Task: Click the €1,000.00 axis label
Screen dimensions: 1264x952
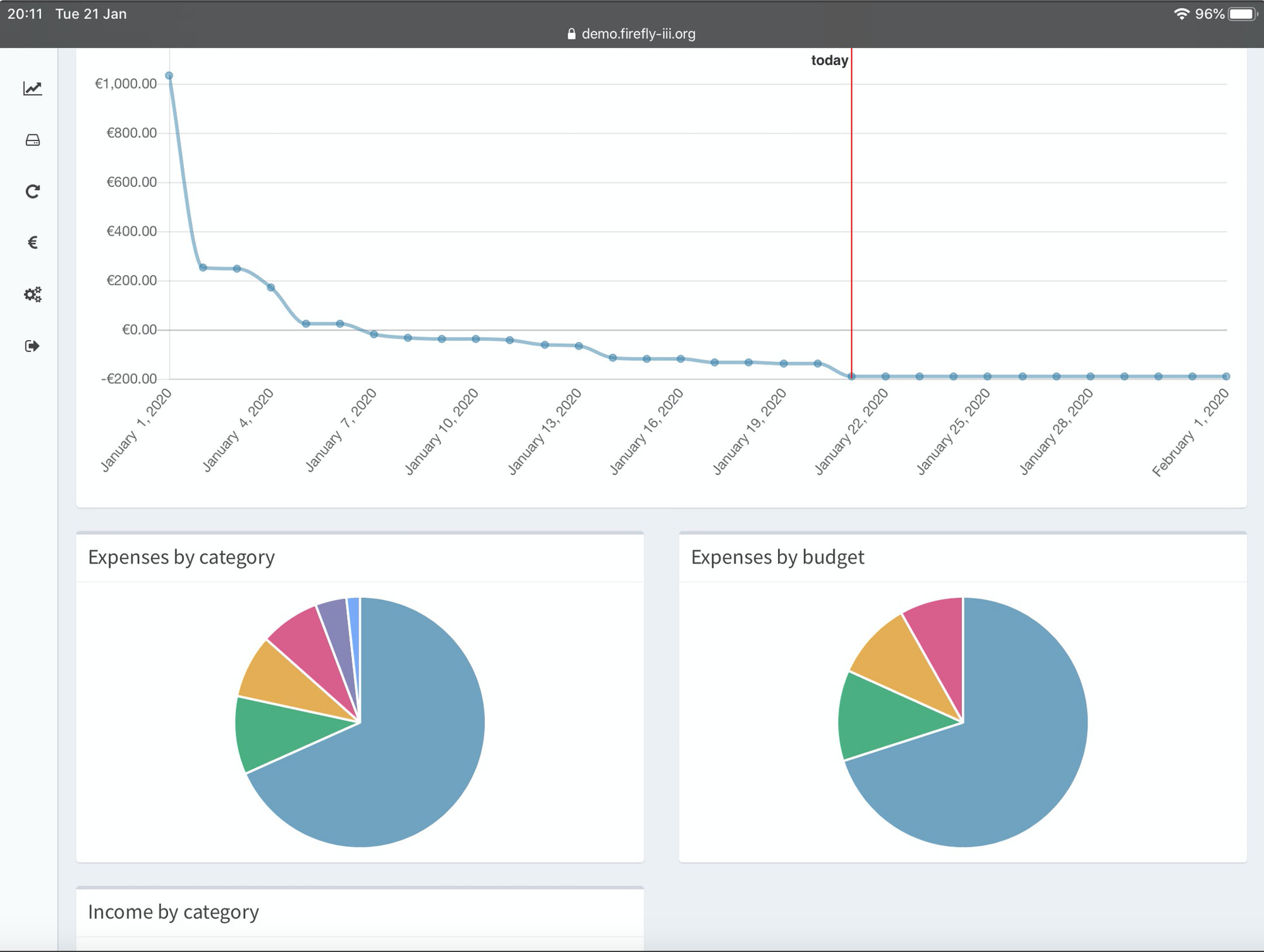Action: tap(126, 83)
